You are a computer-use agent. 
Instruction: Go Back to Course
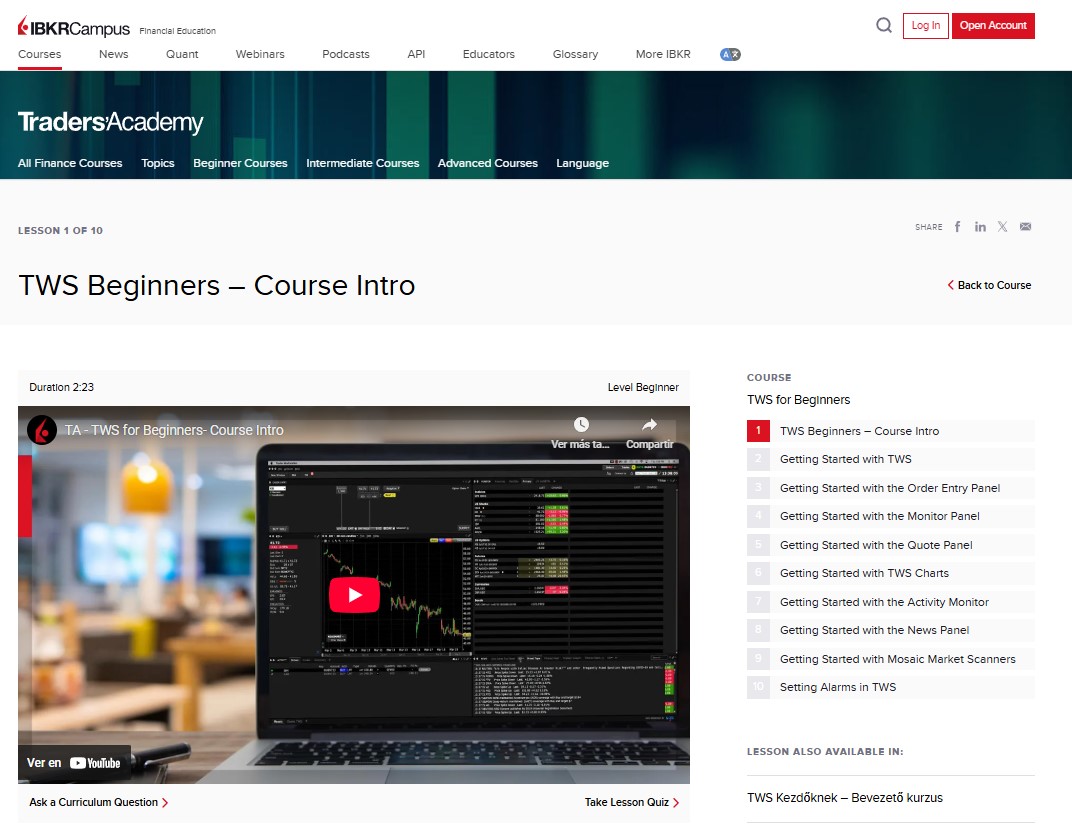click(x=989, y=285)
